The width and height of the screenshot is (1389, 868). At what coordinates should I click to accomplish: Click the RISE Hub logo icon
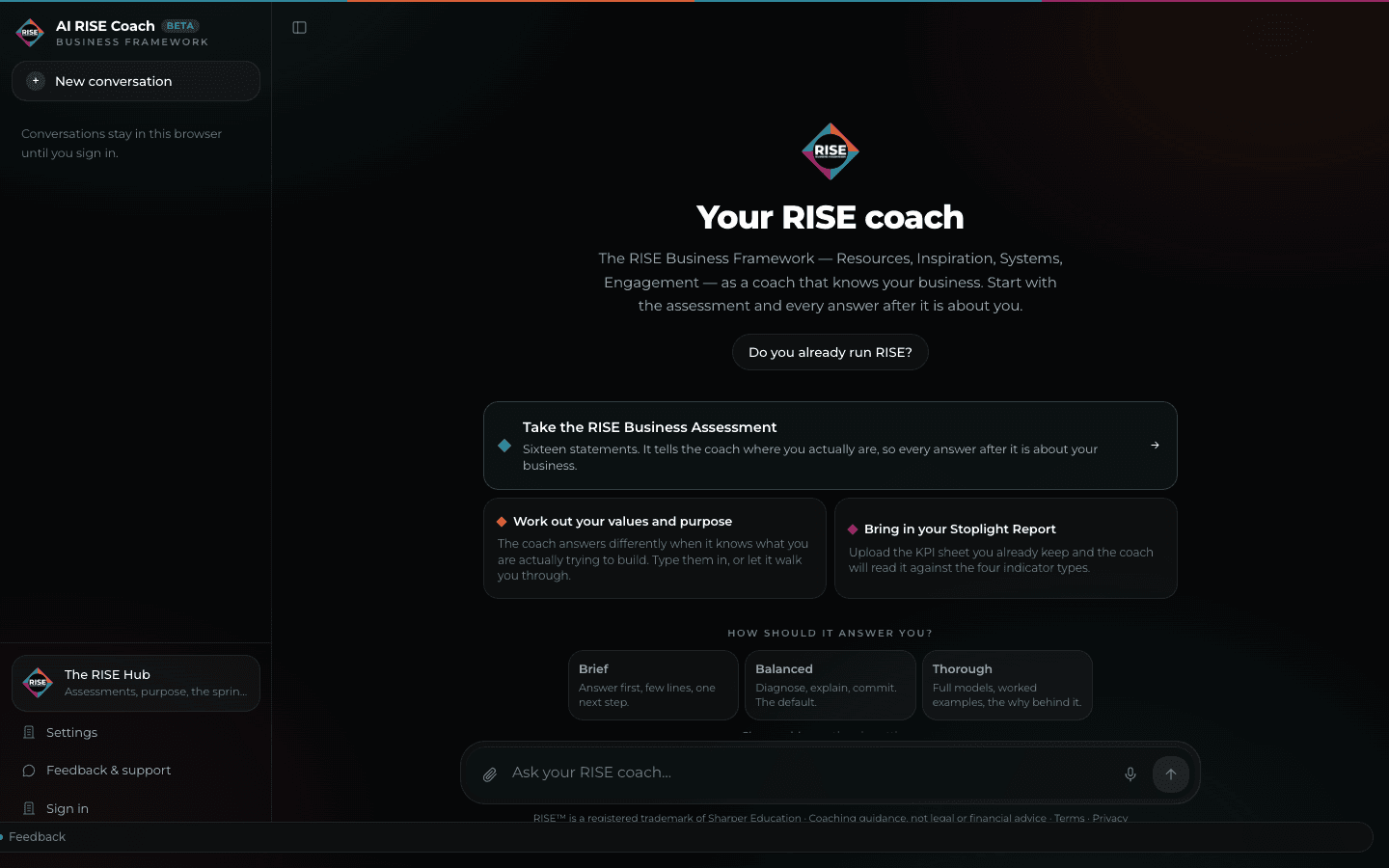(38, 683)
